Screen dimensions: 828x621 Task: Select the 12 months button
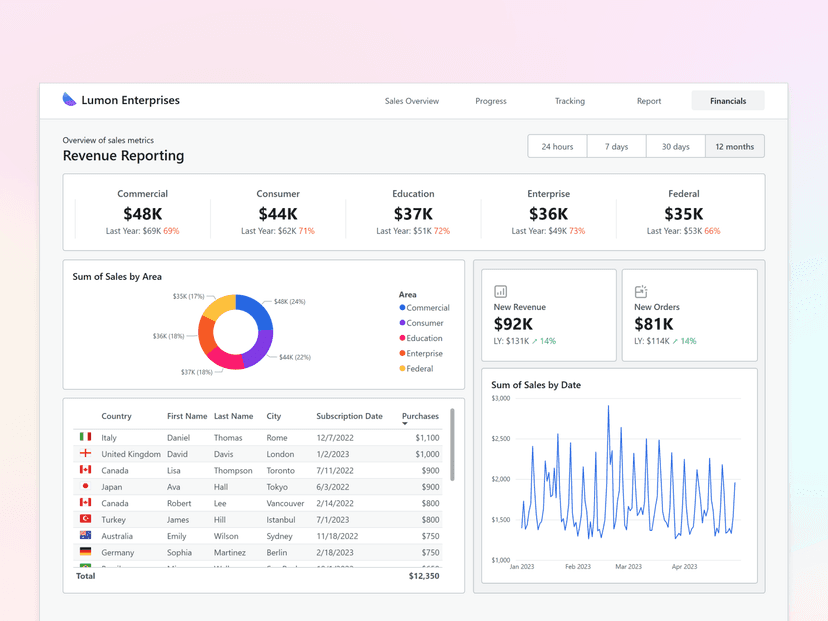734,146
